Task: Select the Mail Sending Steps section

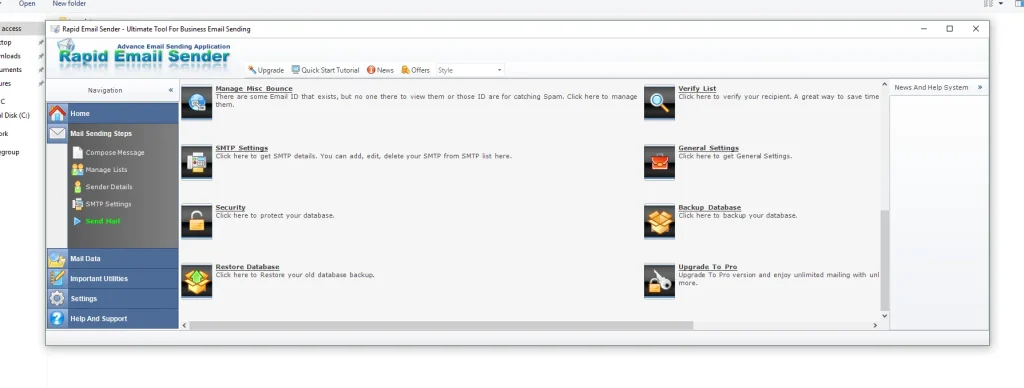Action: (112, 133)
